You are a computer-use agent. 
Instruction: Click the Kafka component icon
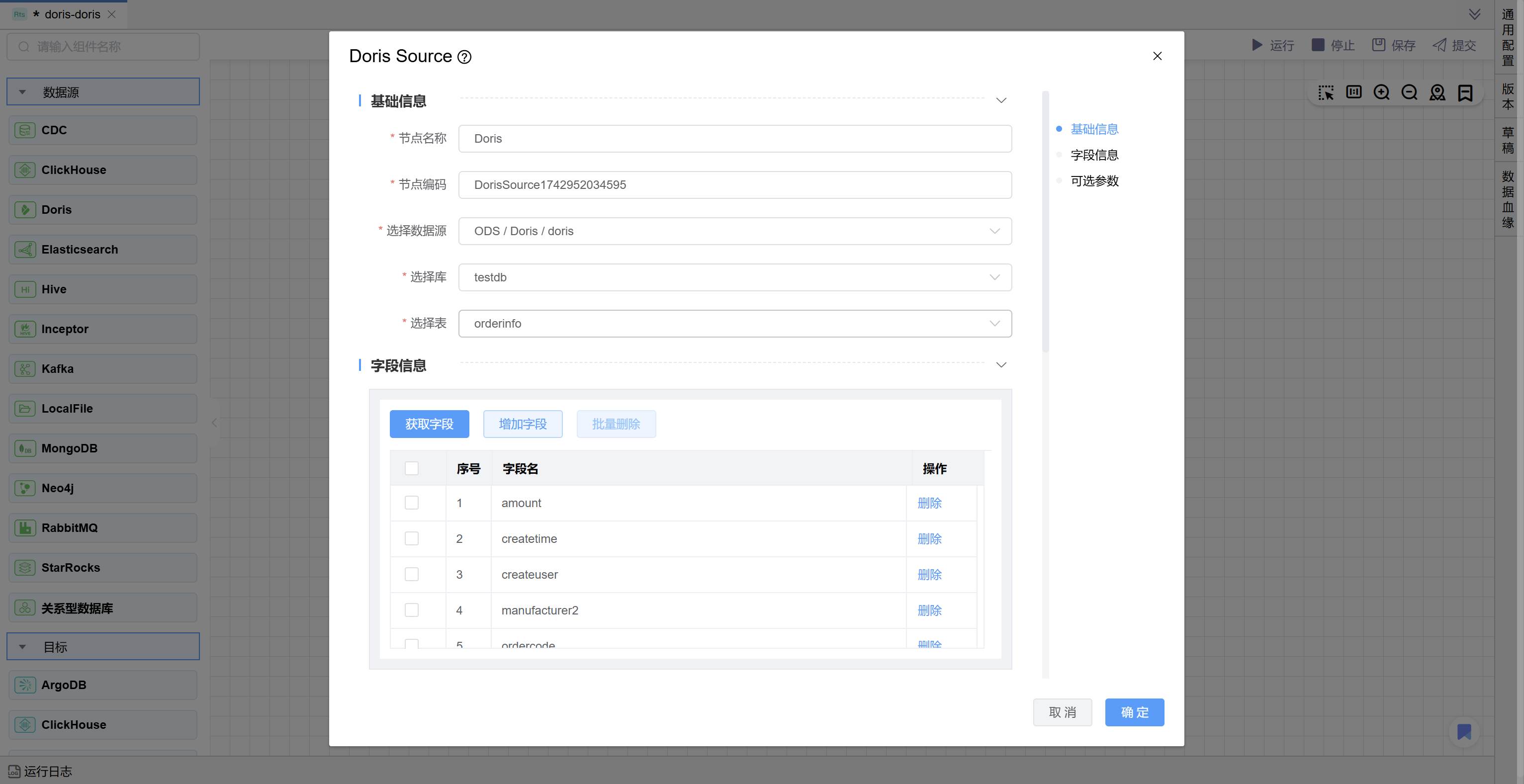point(25,369)
